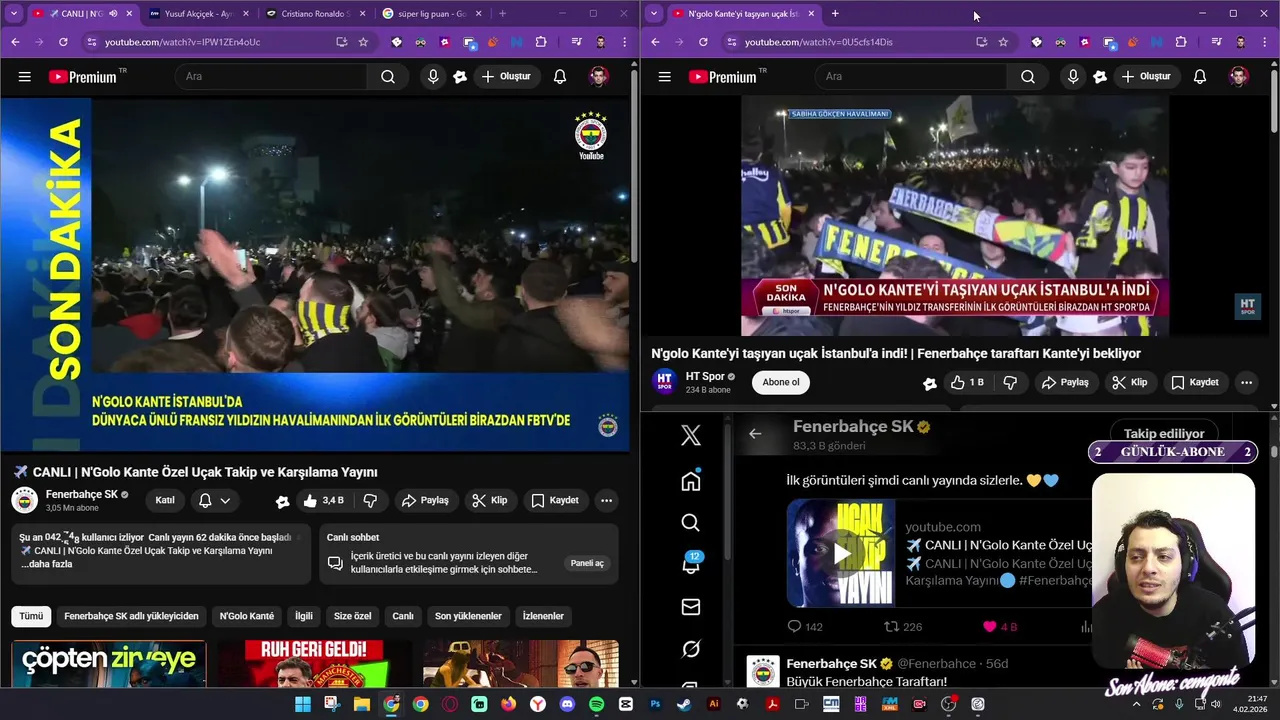The width and height of the screenshot is (1280, 720).
Task: Open notifications bell in right YouTube window
Action: [1200, 77]
